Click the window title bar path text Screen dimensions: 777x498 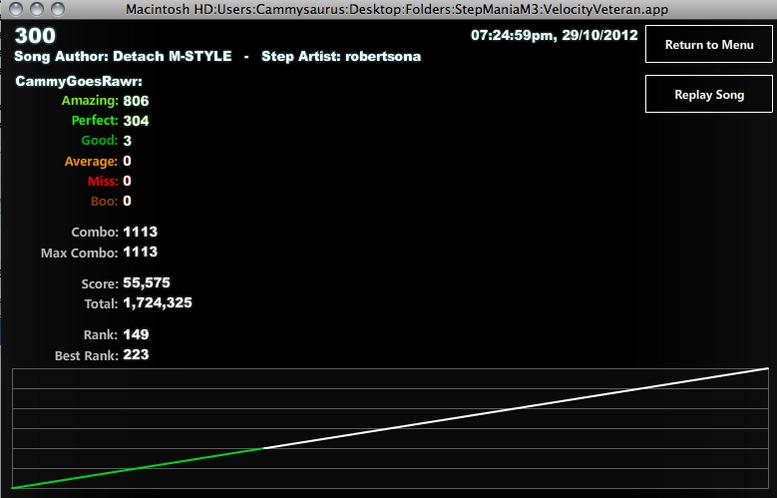click(x=397, y=9)
